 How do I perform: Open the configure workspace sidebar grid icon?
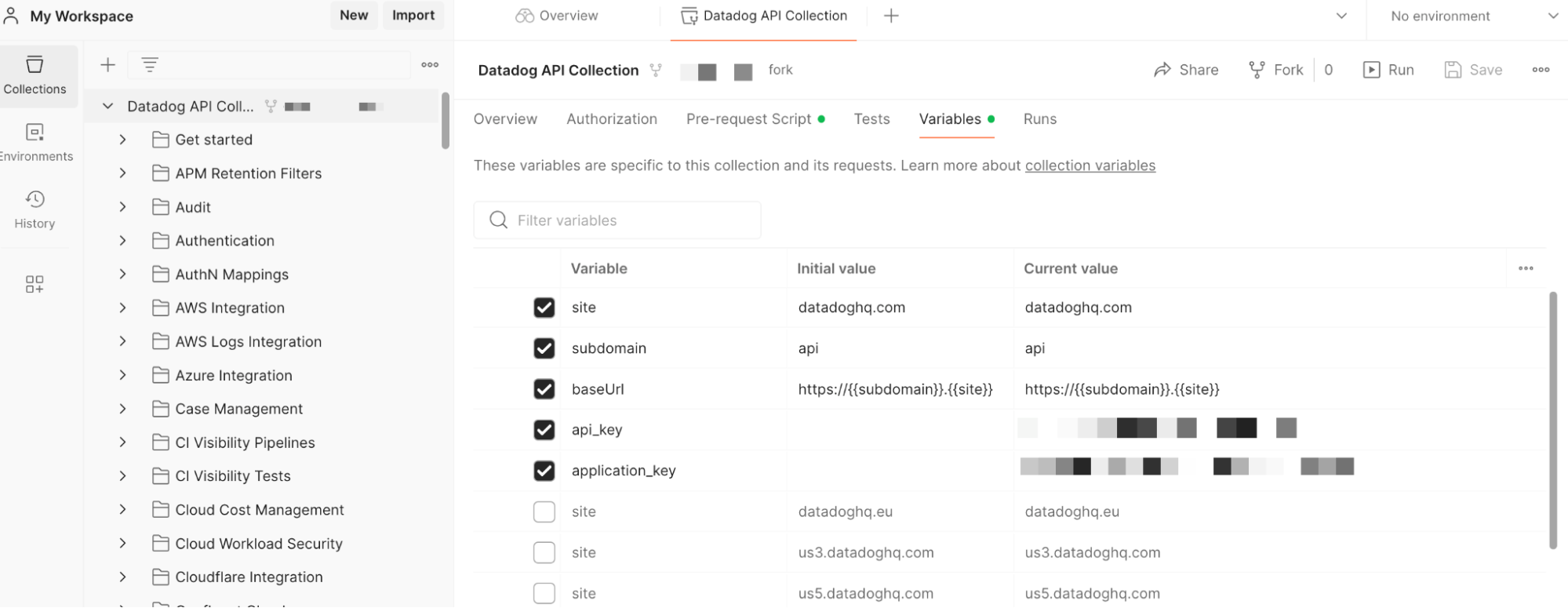click(x=35, y=284)
